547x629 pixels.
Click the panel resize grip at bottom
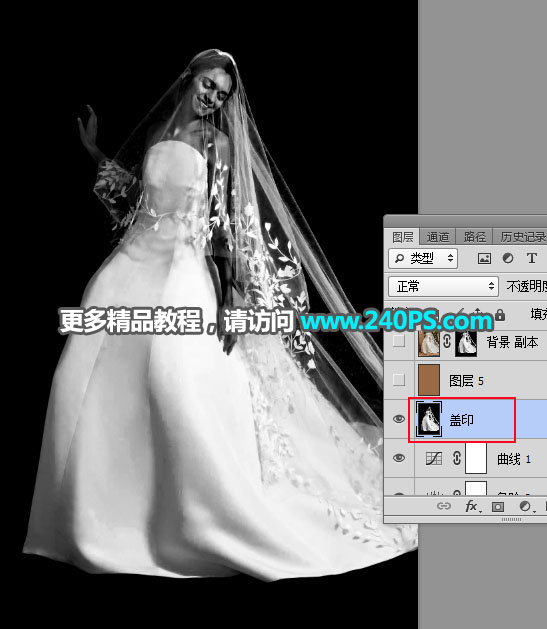click(511, 519)
